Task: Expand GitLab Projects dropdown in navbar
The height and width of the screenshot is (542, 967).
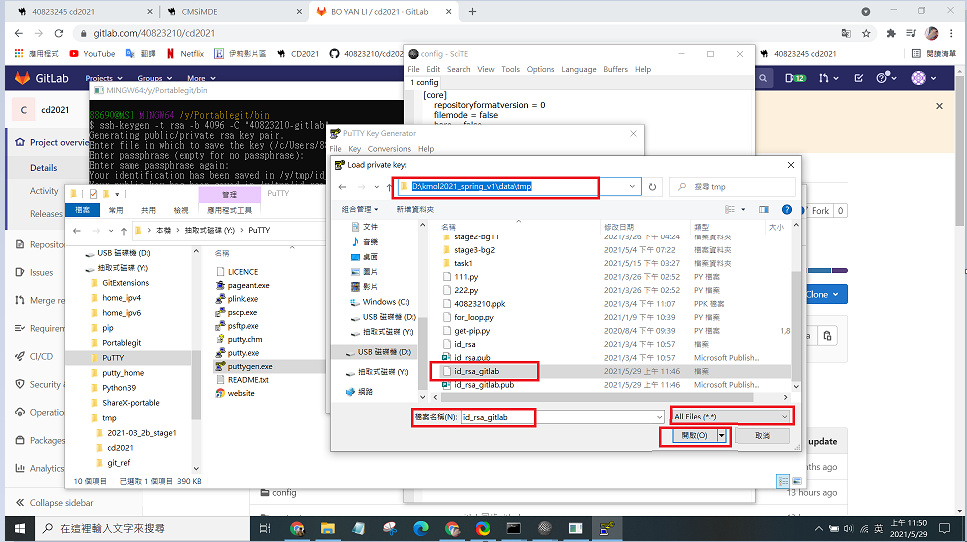Action: tap(104, 78)
